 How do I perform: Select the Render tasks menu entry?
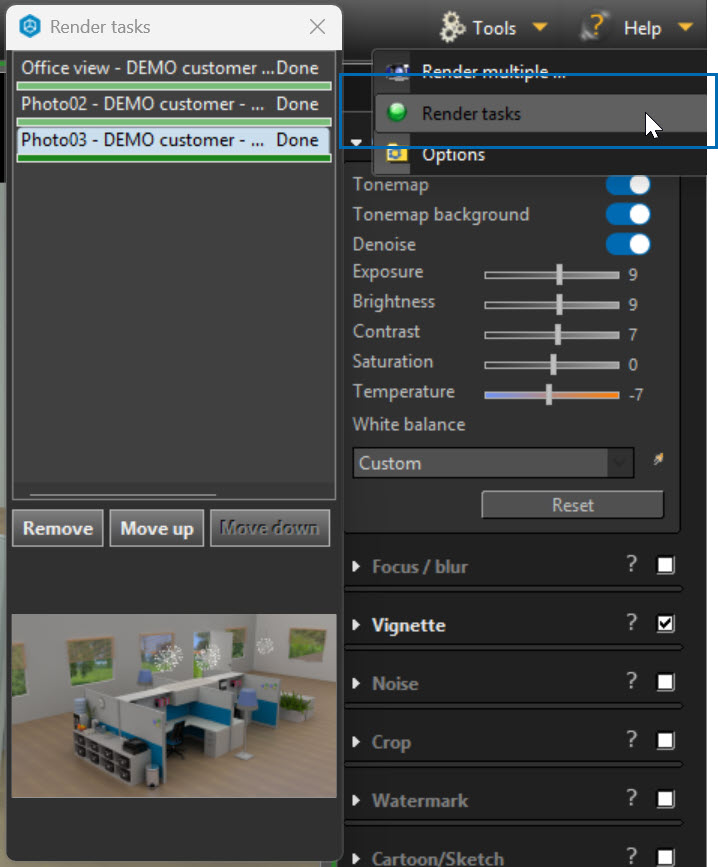tap(541, 113)
